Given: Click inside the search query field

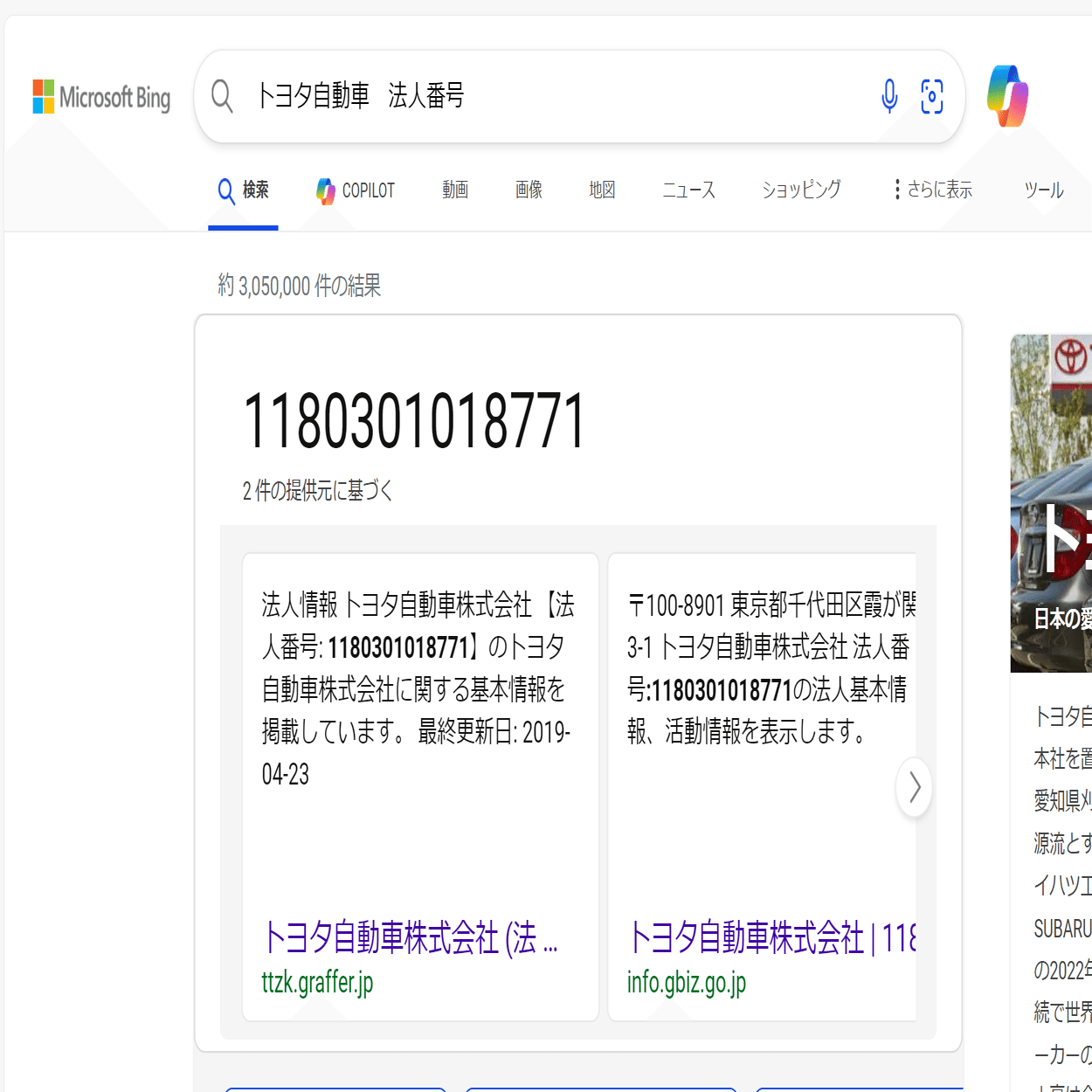Looking at the screenshot, I should point(524,97).
